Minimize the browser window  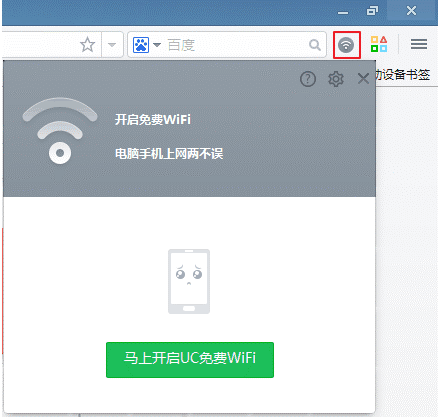pos(343,12)
